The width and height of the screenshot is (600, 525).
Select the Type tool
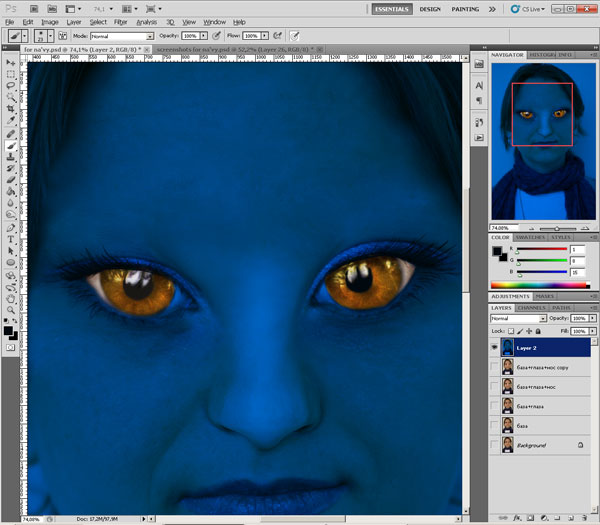coord(11,240)
